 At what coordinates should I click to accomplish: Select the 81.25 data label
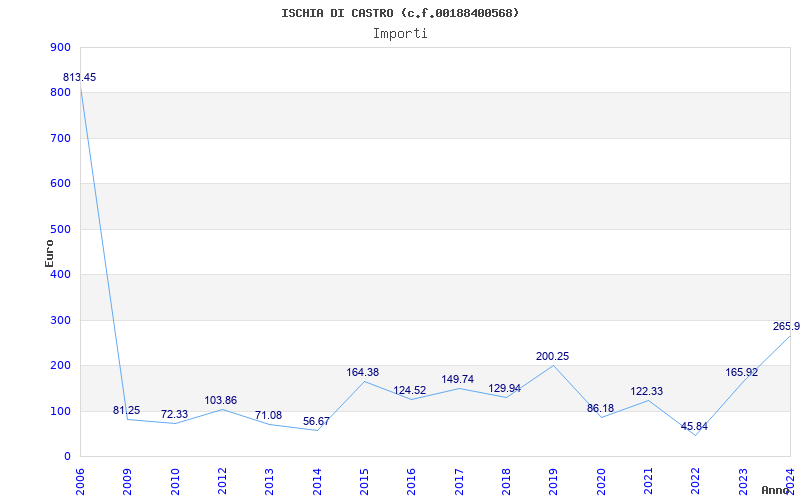click(x=126, y=411)
